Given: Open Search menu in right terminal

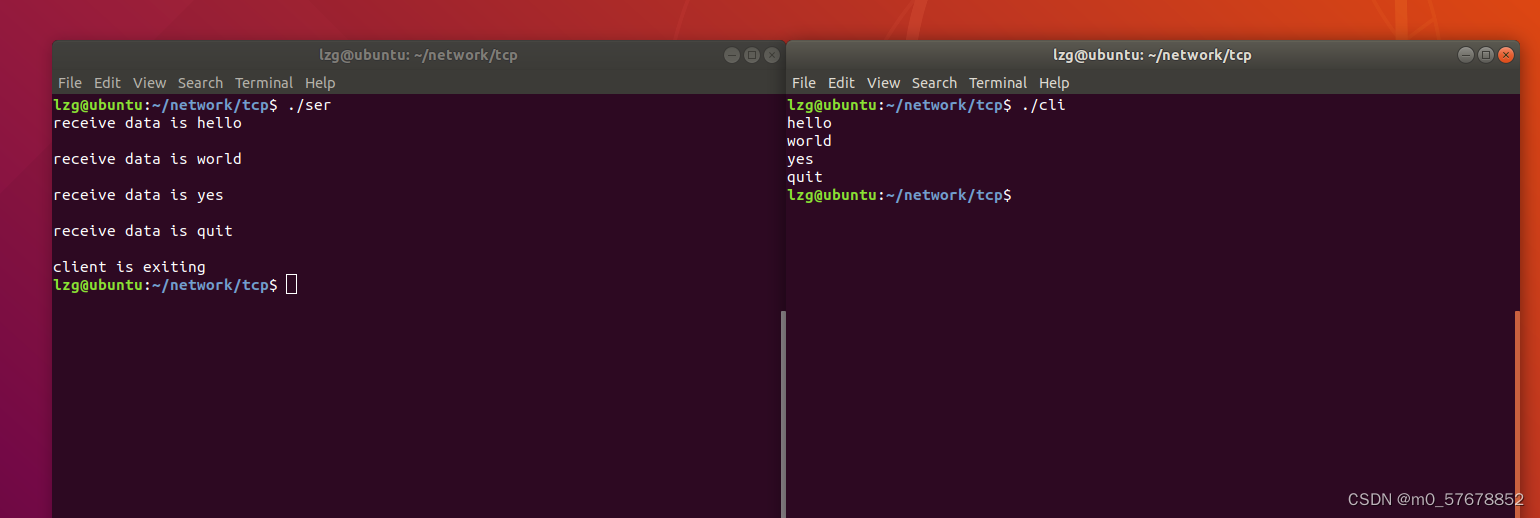Looking at the screenshot, I should (x=934, y=83).
